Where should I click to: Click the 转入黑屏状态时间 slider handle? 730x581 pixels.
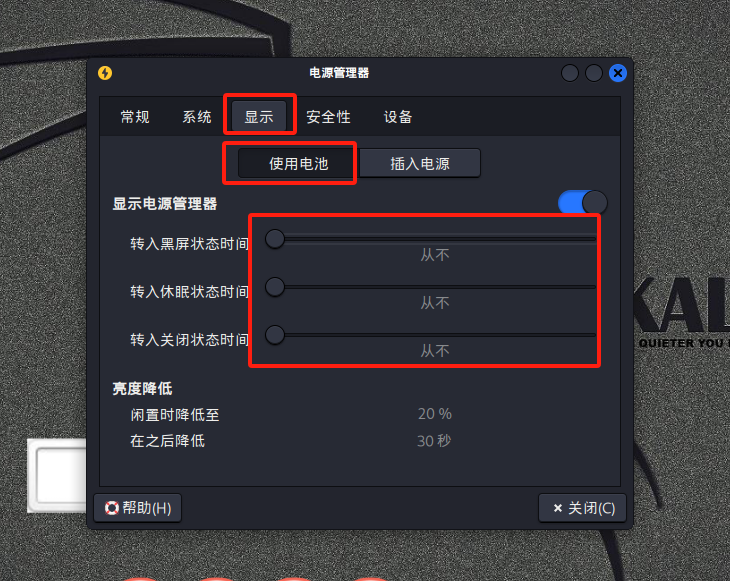click(275, 239)
